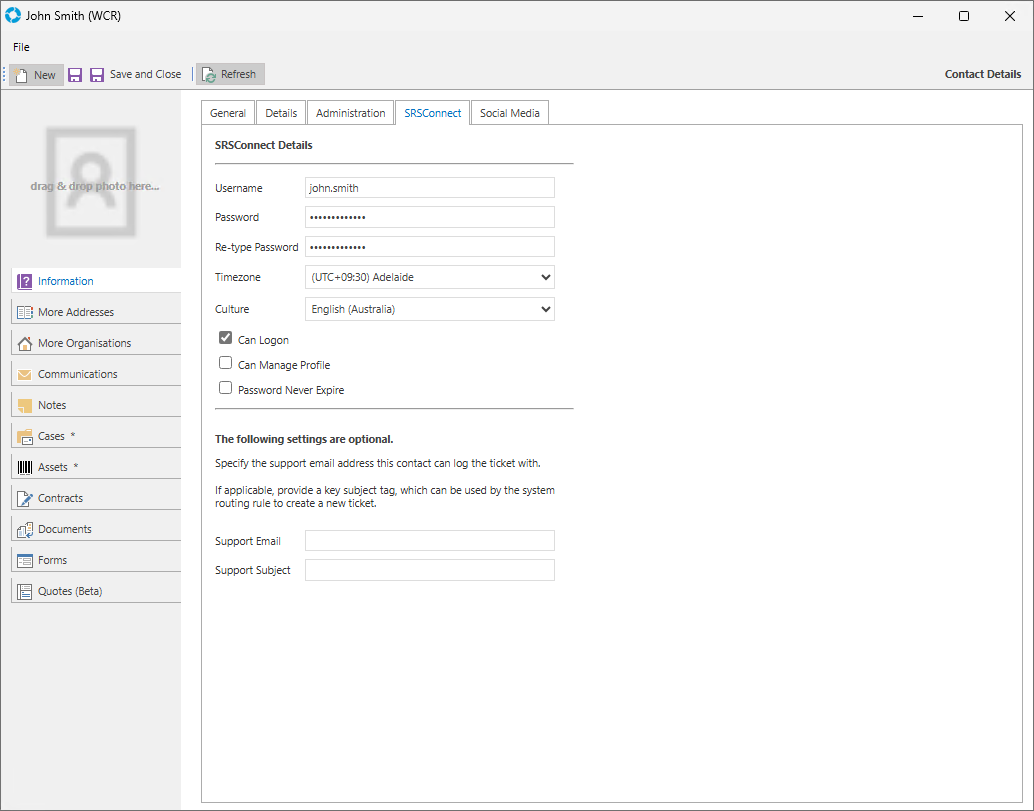
Task: Open the Timezone dropdown
Action: (545, 277)
